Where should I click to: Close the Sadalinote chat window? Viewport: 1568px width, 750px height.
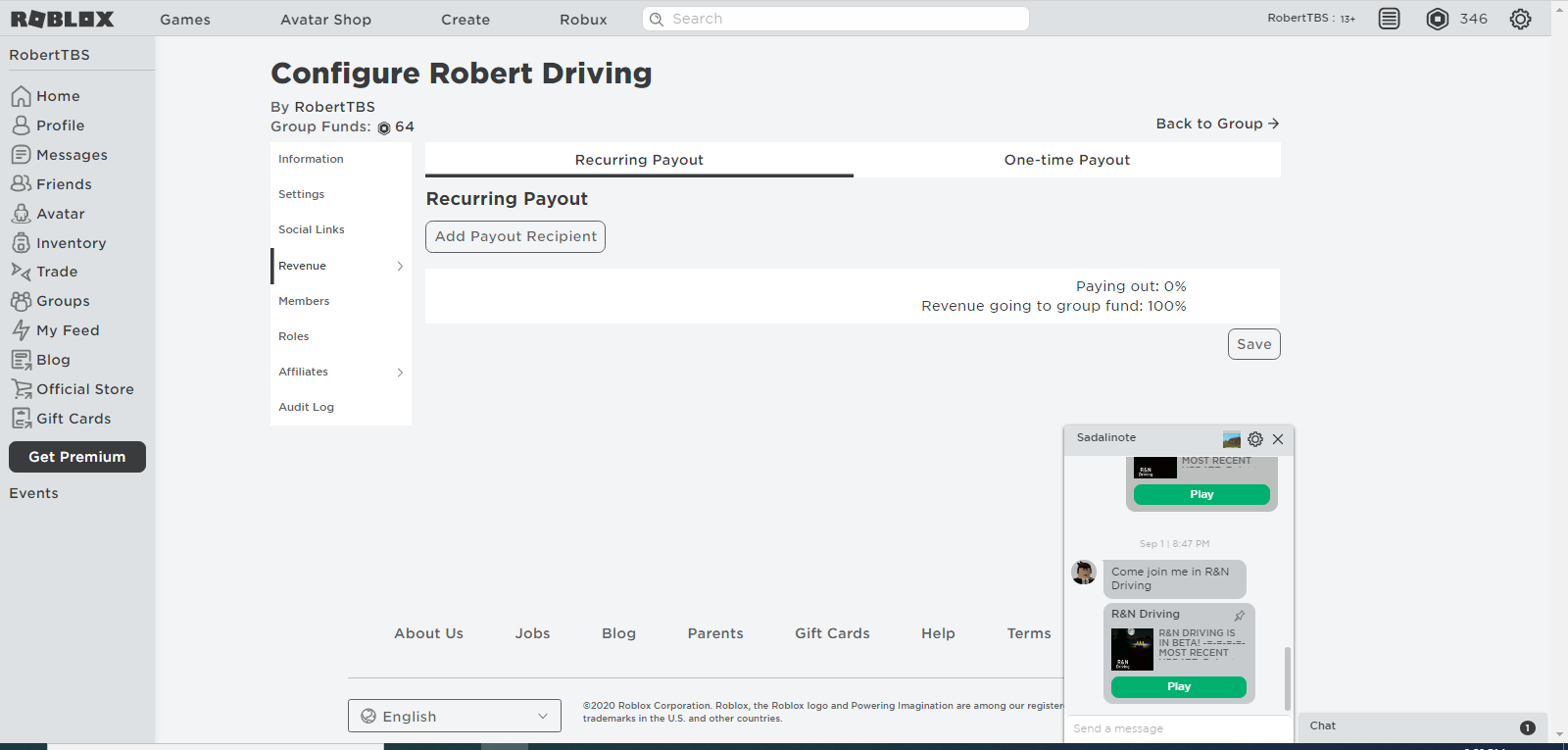pyautogui.click(x=1278, y=439)
